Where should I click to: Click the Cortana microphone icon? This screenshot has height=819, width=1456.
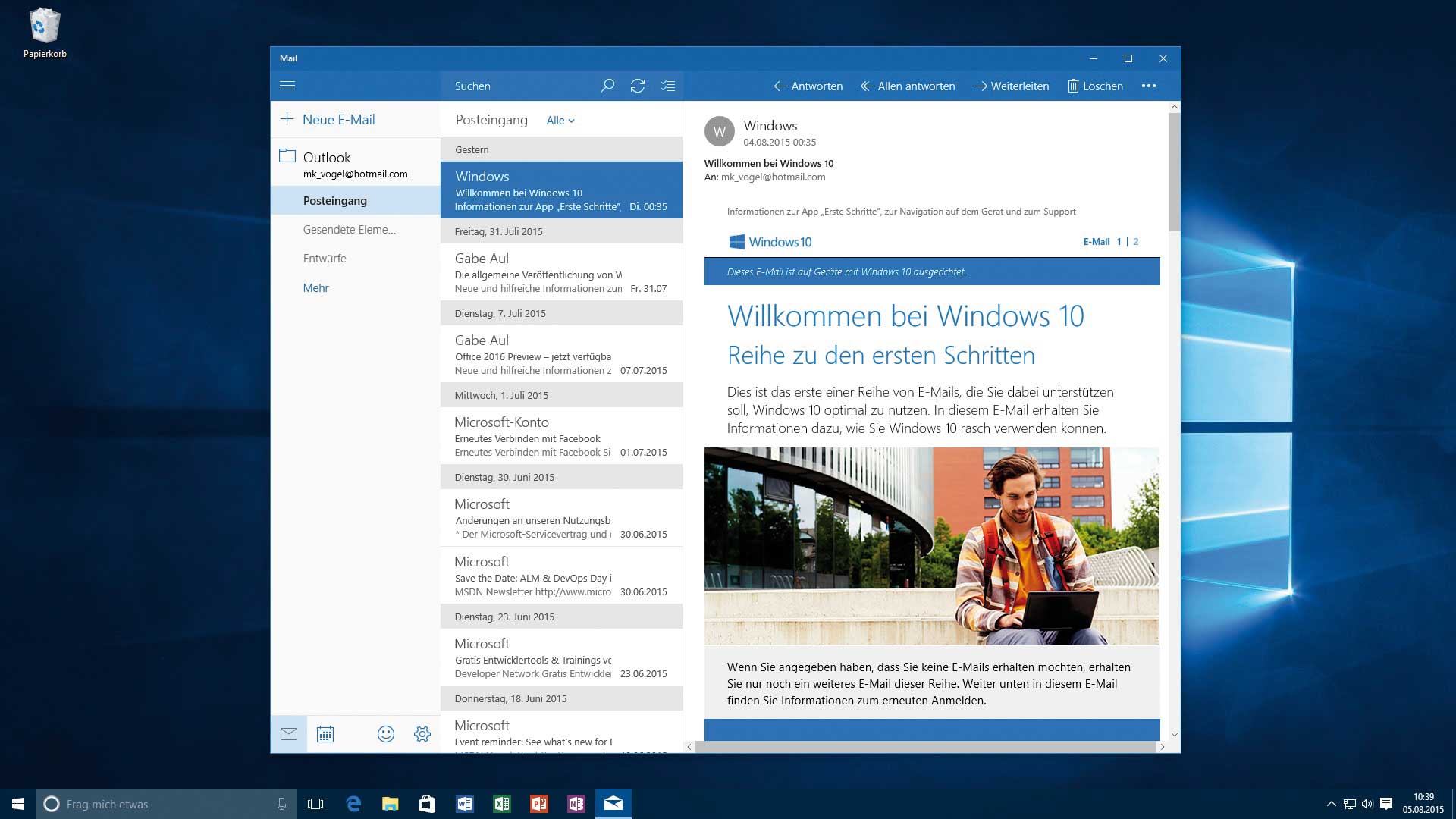(x=281, y=804)
